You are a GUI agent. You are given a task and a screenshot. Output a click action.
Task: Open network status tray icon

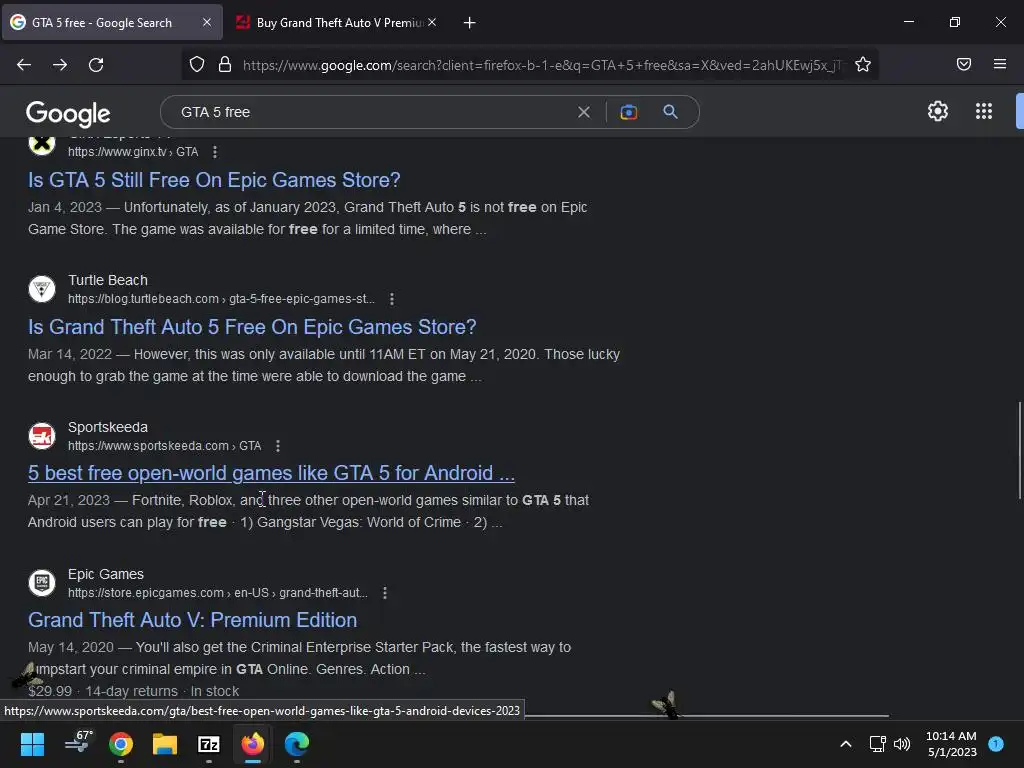[877, 744]
